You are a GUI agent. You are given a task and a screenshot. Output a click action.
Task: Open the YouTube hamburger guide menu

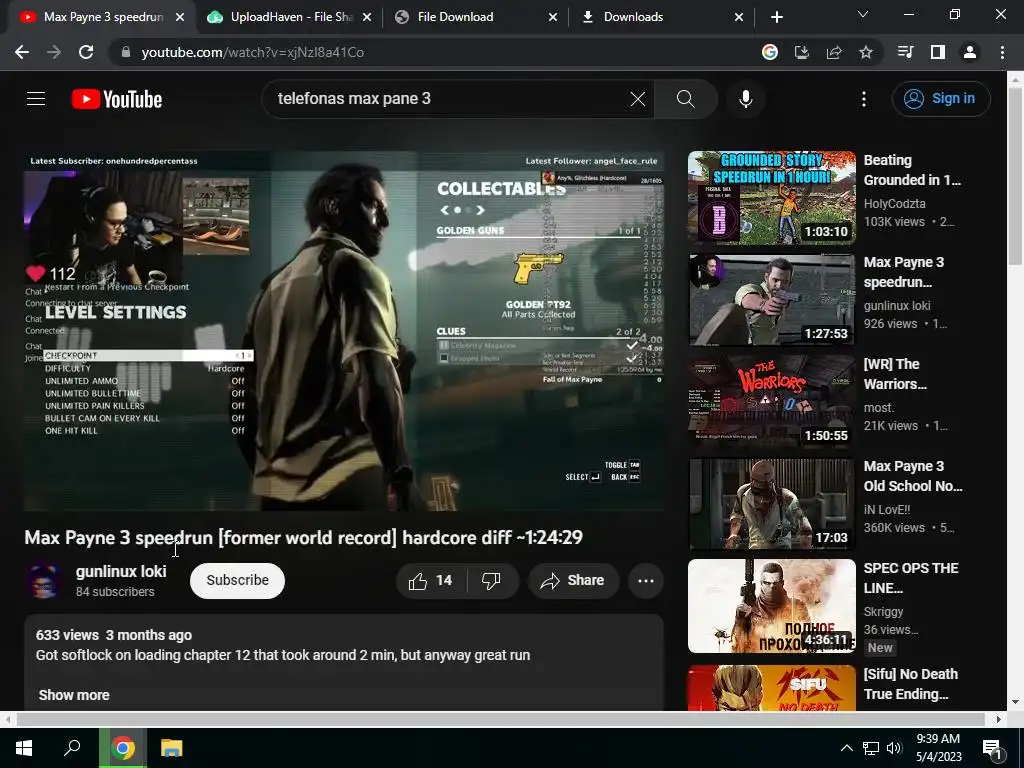(x=36, y=99)
